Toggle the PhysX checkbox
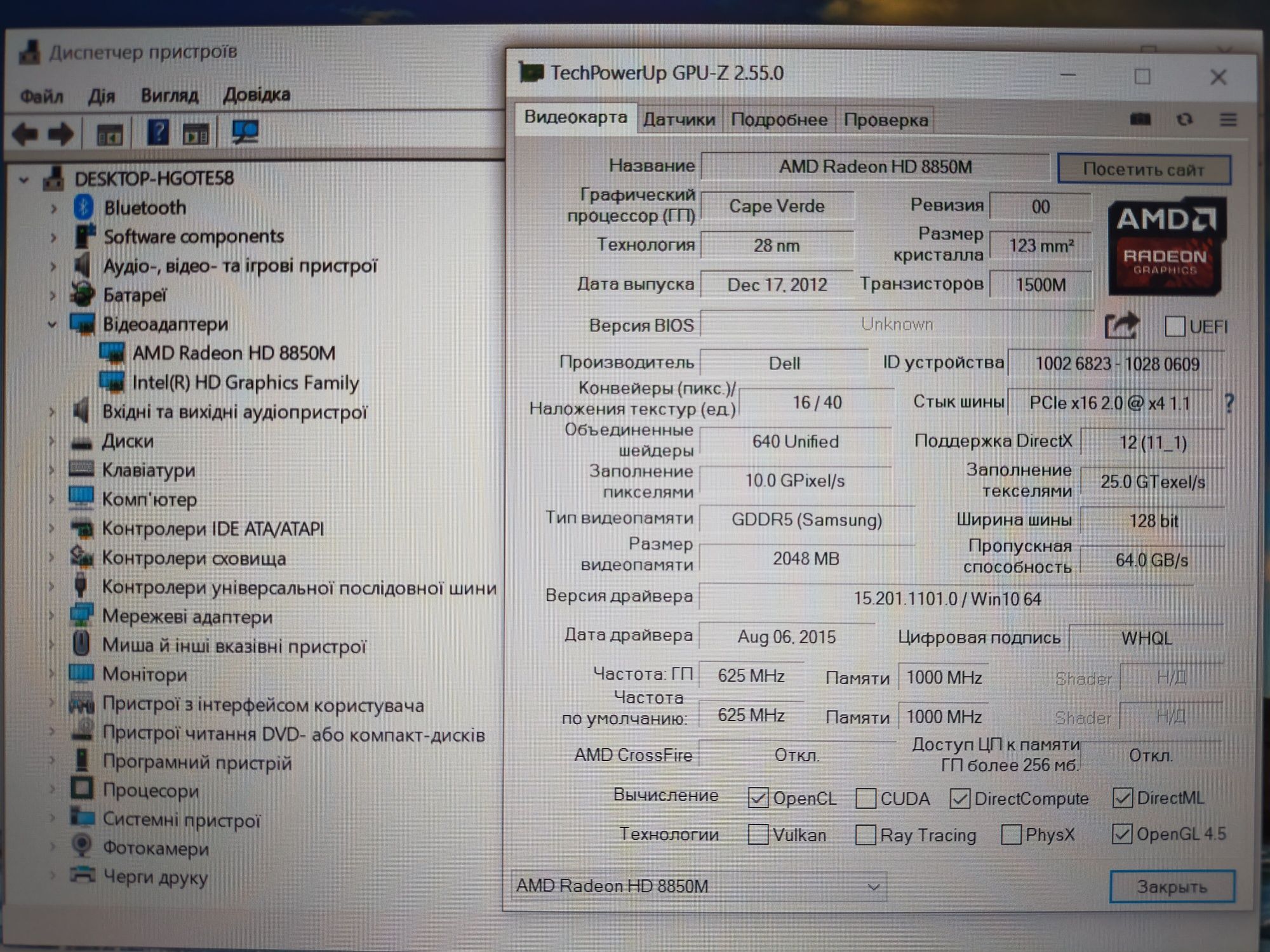This screenshot has width=1270, height=952. click(1011, 834)
